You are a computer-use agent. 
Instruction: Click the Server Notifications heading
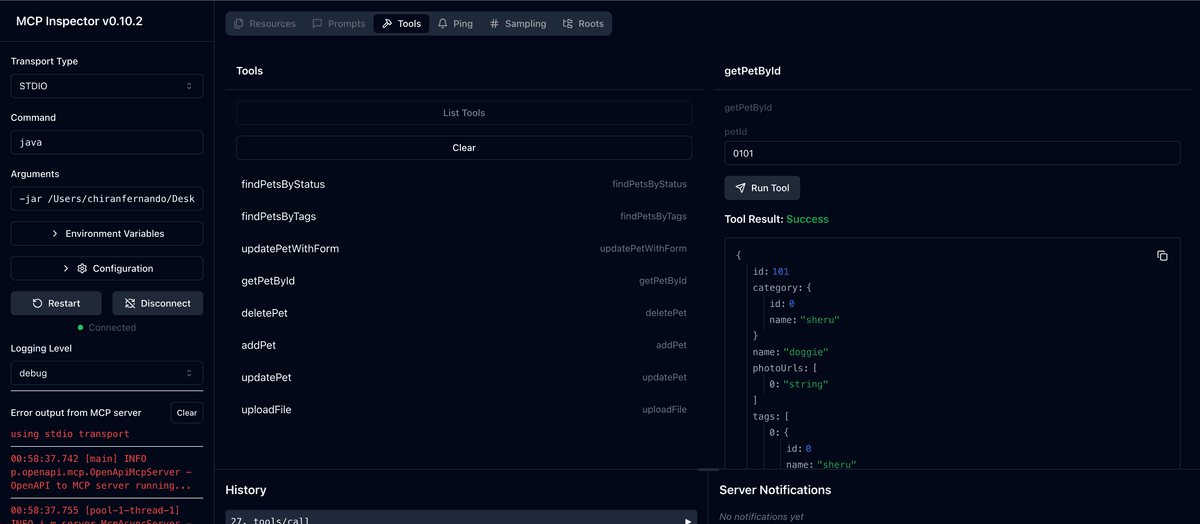click(x=775, y=490)
